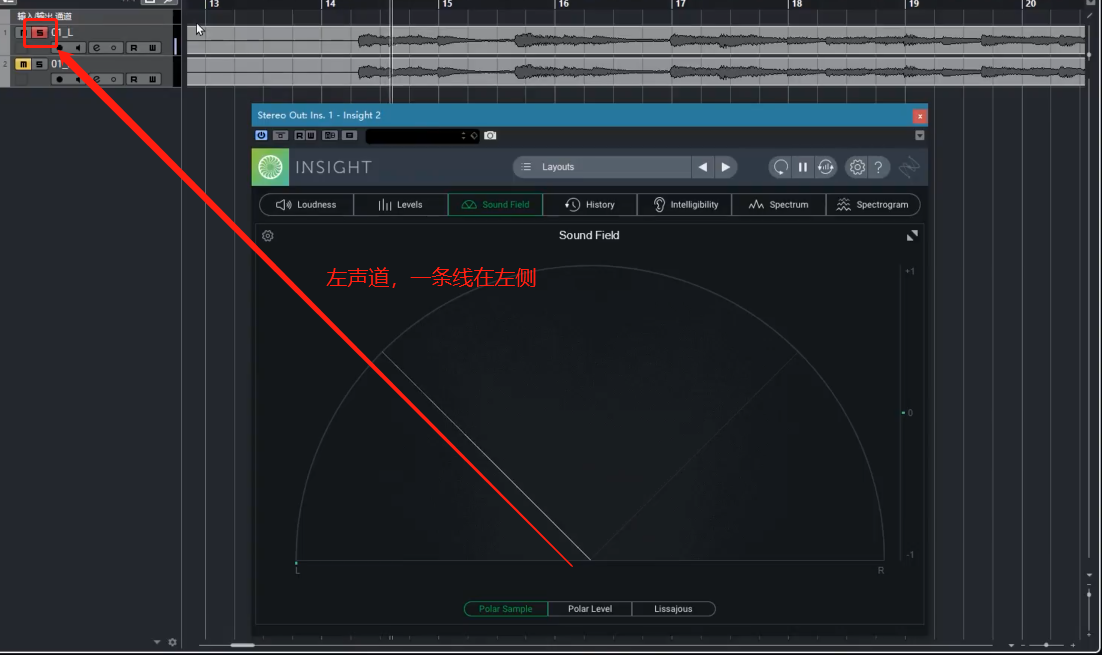The height and width of the screenshot is (655, 1102).
Task: Go to previous layout arrow
Action: pyautogui.click(x=703, y=167)
